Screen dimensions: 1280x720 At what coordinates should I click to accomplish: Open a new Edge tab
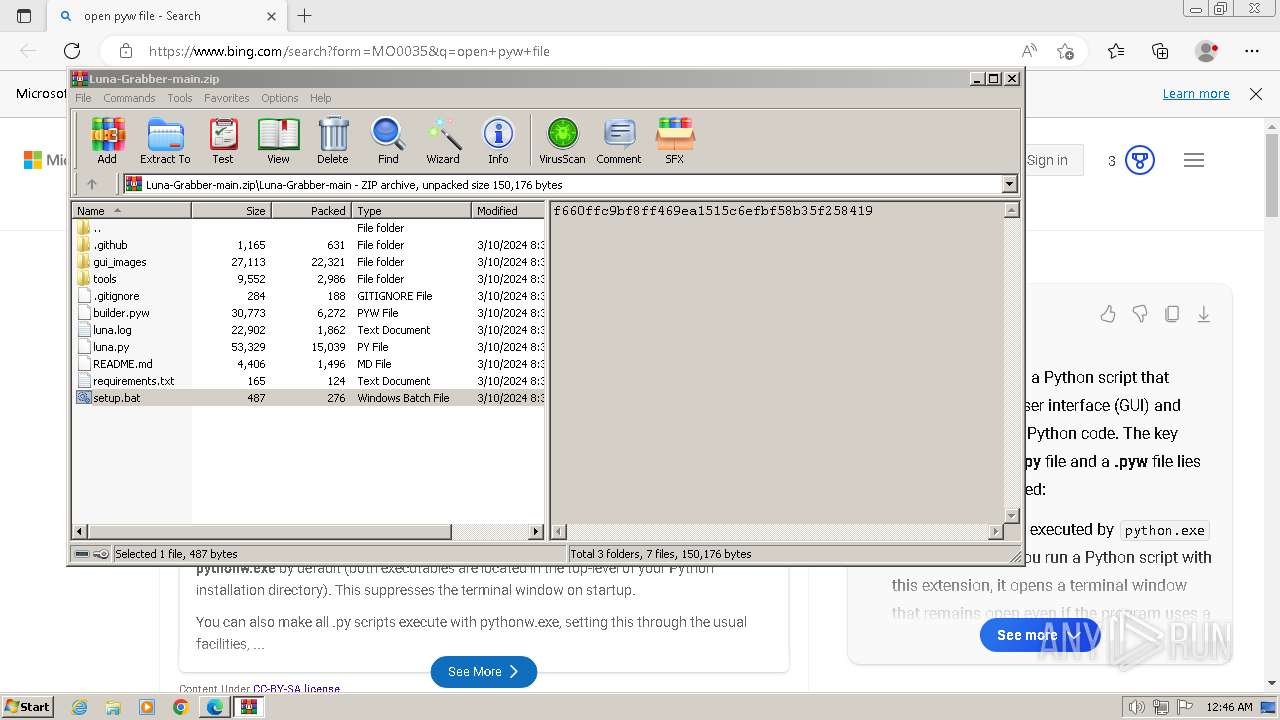(x=305, y=16)
